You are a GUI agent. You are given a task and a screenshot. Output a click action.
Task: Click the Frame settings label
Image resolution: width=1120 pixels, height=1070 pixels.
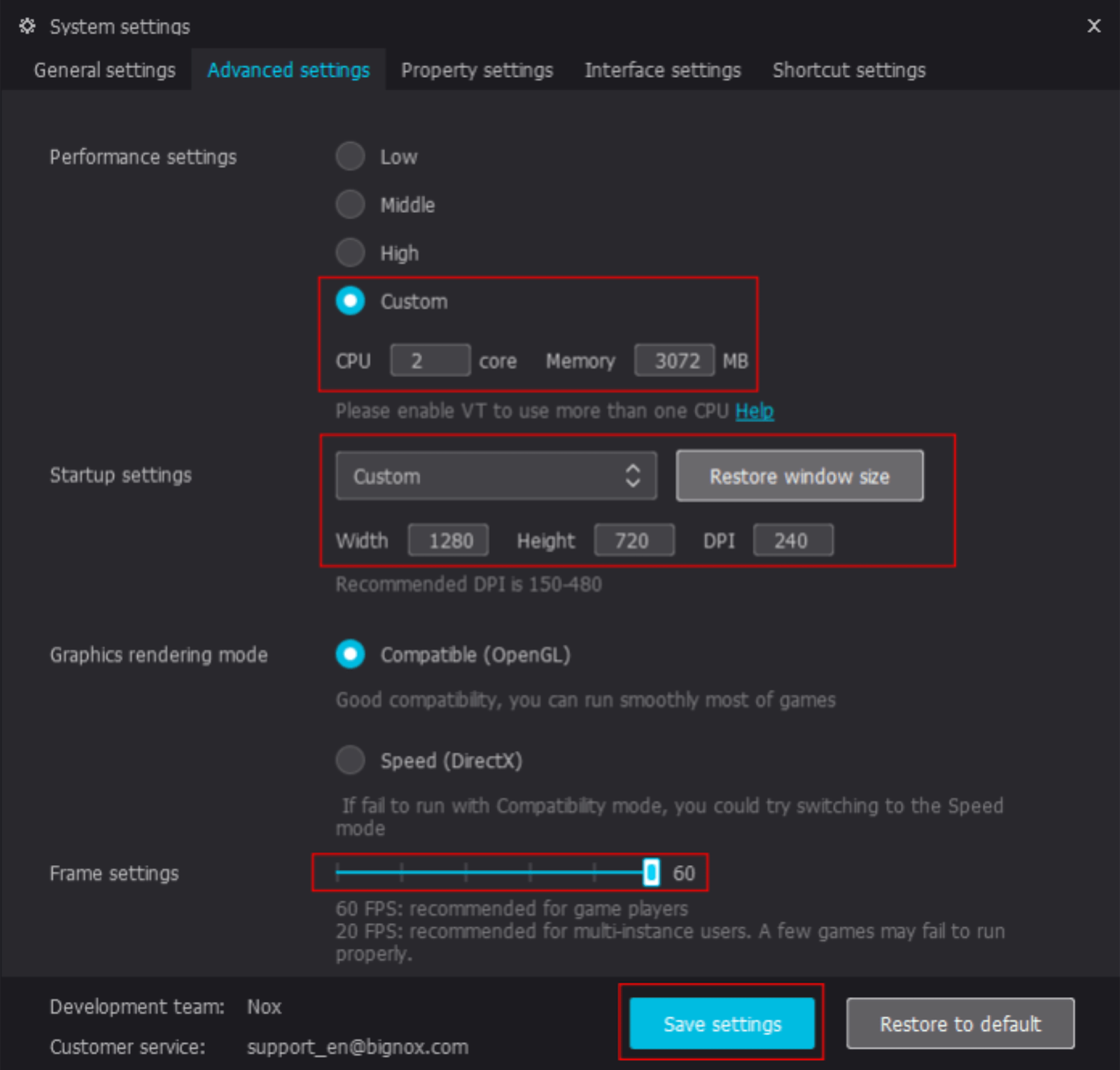pyautogui.click(x=114, y=873)
